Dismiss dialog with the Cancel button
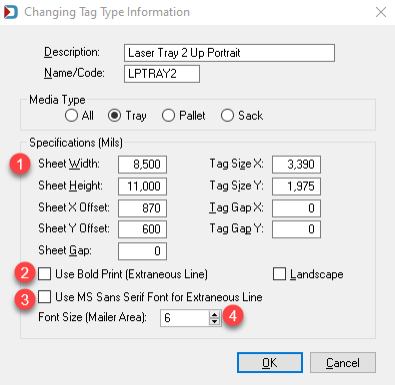 [x=343, y=363]
